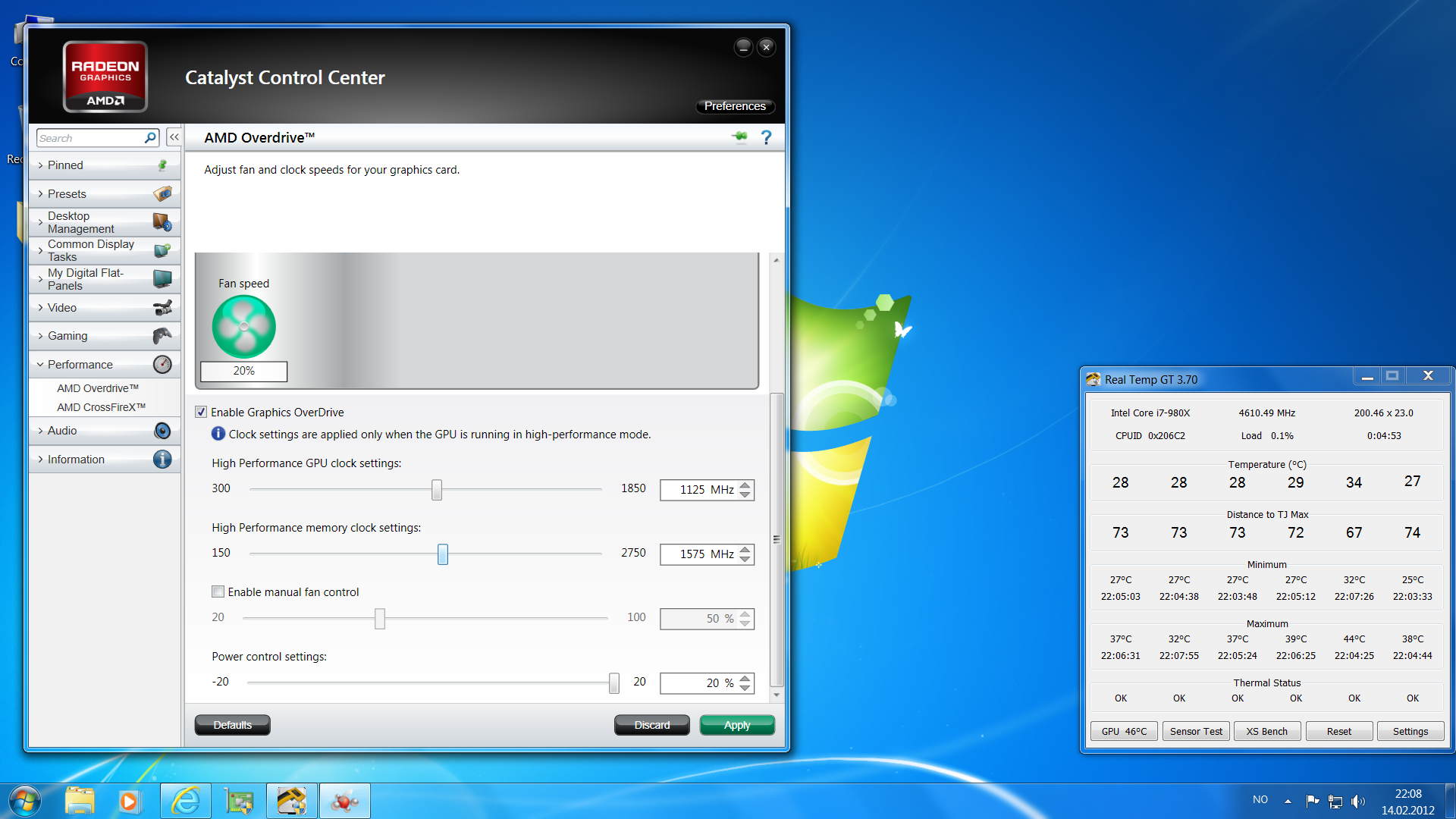Select AMD CrossFireX in the Performance list
The height and width of the screenshot is (819, 1456).
(101, 406)
